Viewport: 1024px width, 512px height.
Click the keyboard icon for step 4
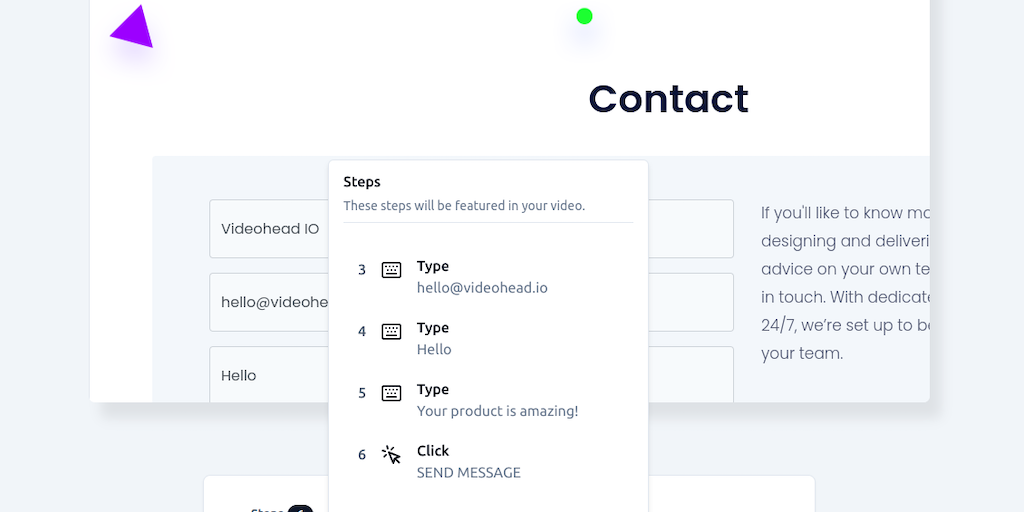click(x=391, y=332)
